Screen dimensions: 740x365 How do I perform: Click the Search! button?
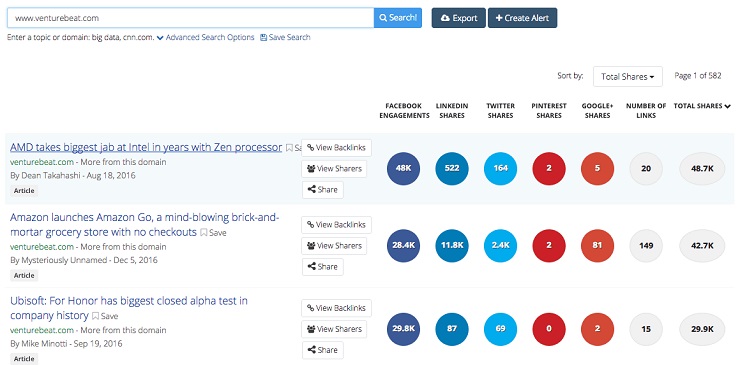coord(397,18)
